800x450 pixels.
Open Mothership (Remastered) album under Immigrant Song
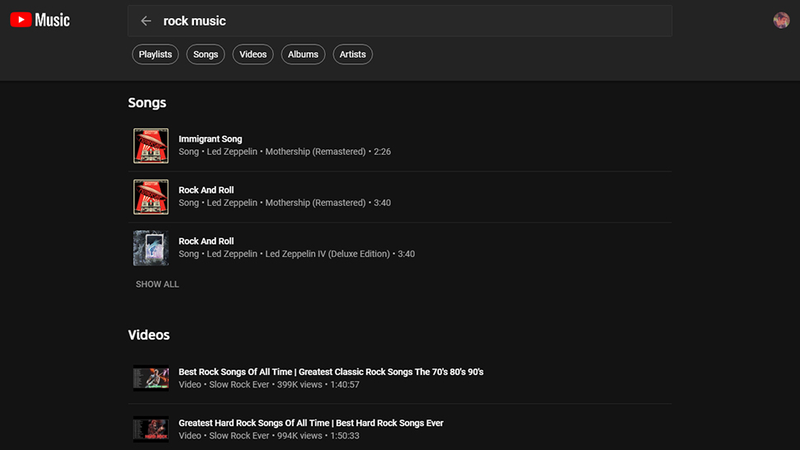pyautogui.click(x=315, y=152)
